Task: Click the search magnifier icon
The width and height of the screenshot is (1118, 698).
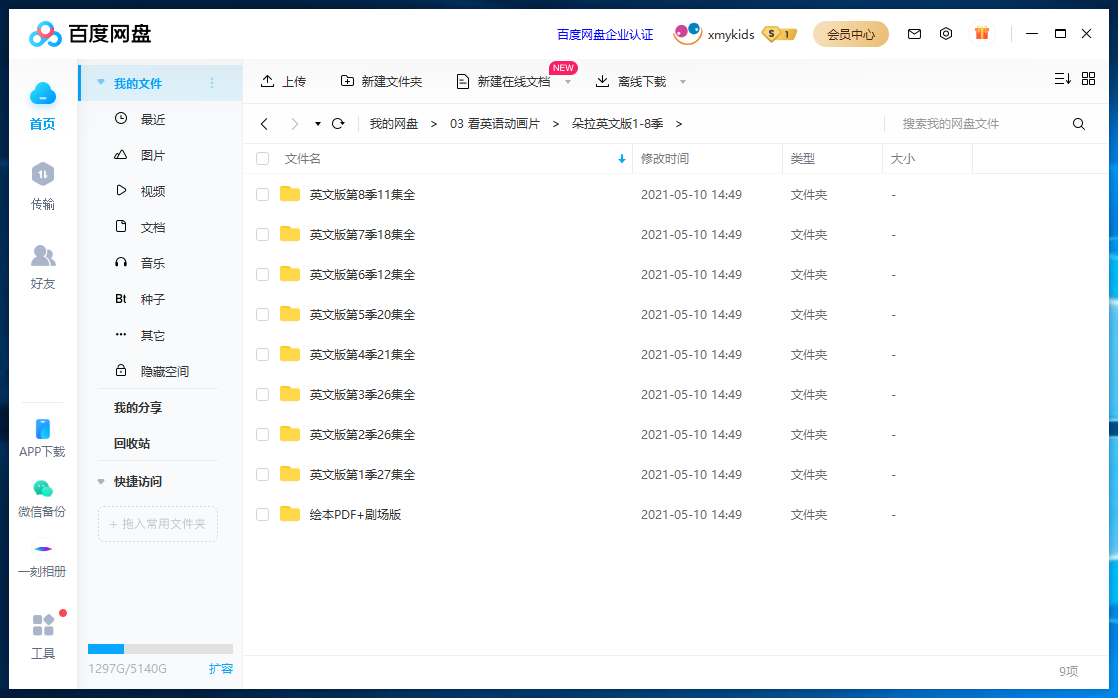Action: 1079,124
